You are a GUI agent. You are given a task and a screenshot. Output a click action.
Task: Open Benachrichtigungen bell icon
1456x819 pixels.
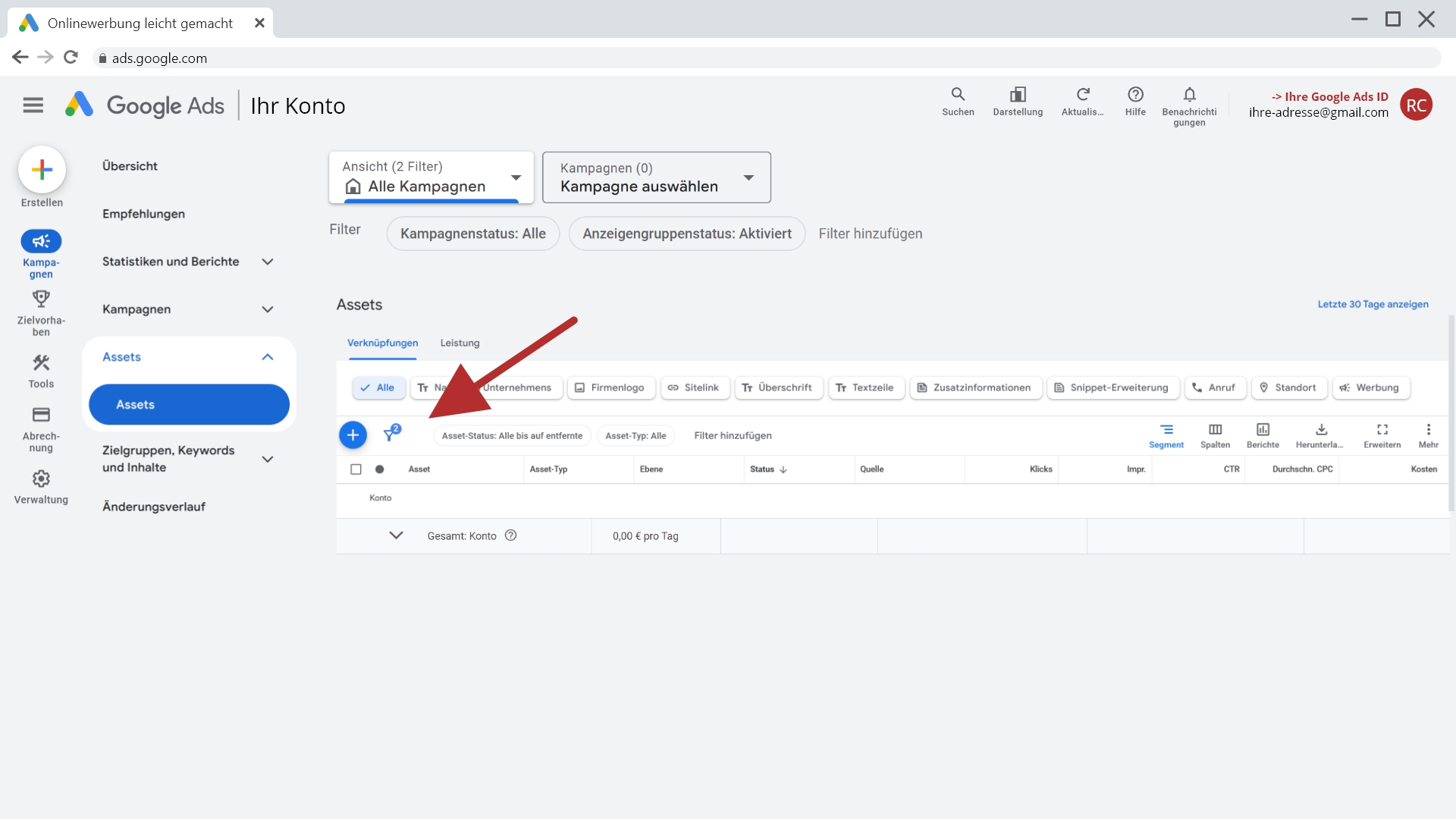pyautogui.click(x=1189, y=96)
